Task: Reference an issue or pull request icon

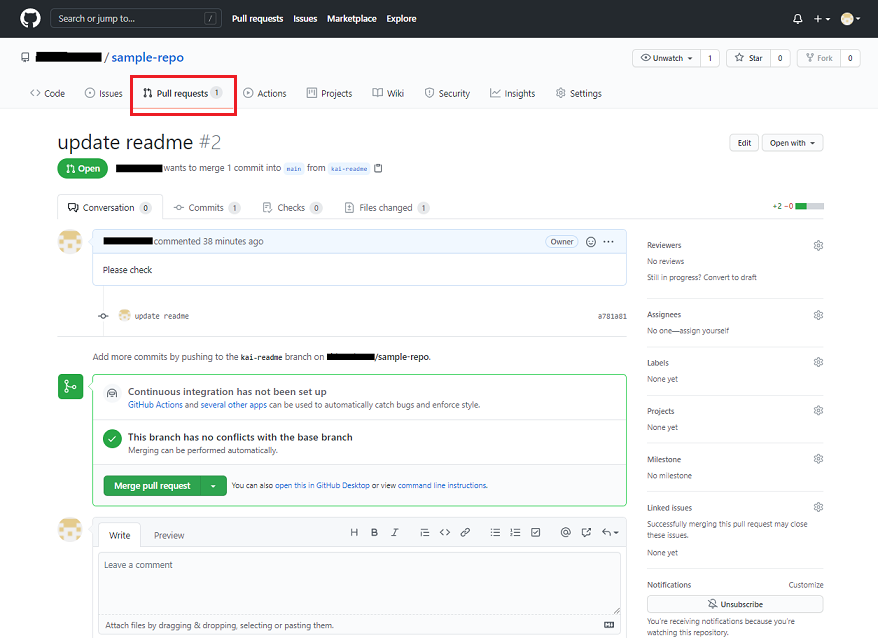Action: [586, 533]
